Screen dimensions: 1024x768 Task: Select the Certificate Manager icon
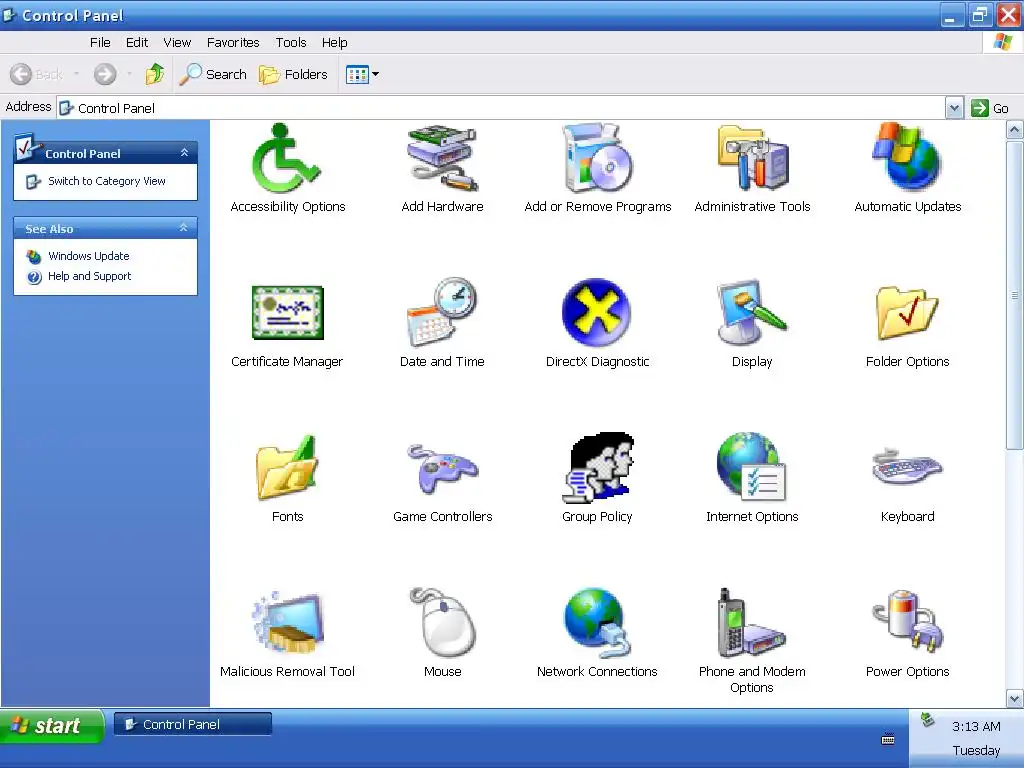tap(287, 313)
